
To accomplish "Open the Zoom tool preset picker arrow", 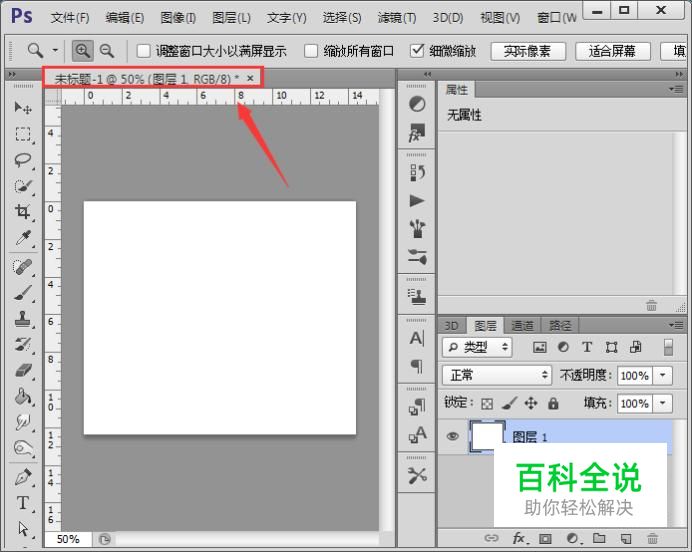I will point(55,50).
